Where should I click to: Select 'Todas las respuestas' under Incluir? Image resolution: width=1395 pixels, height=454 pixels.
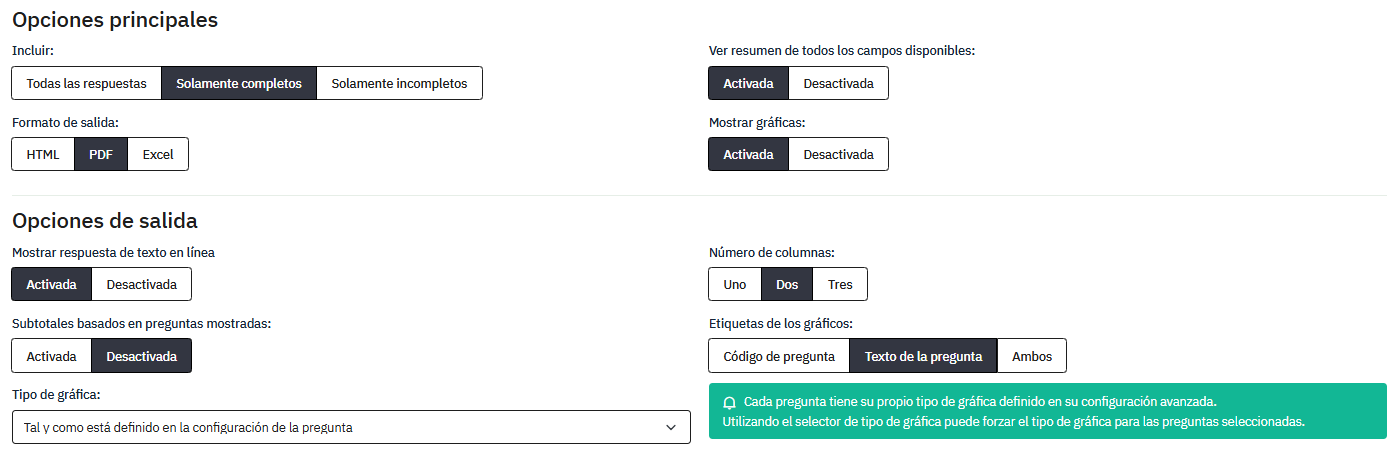(x=86, y=83)
